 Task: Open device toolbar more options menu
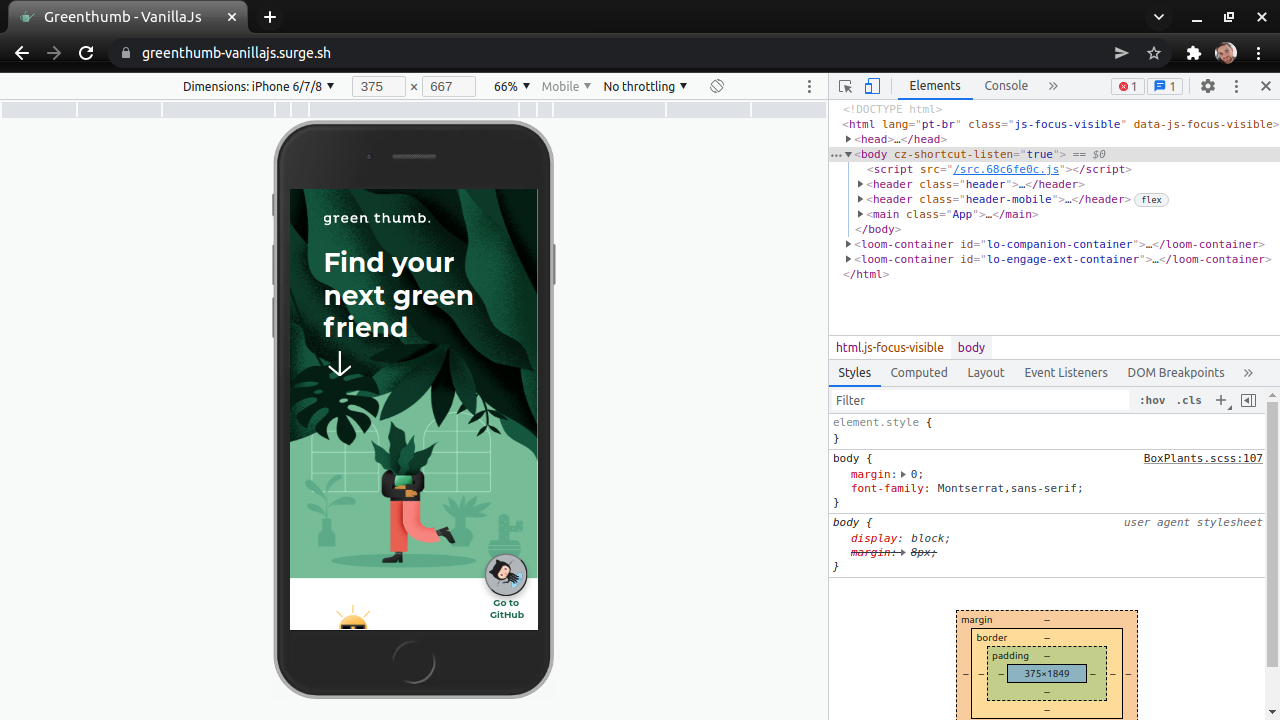[x=810, y=86]
